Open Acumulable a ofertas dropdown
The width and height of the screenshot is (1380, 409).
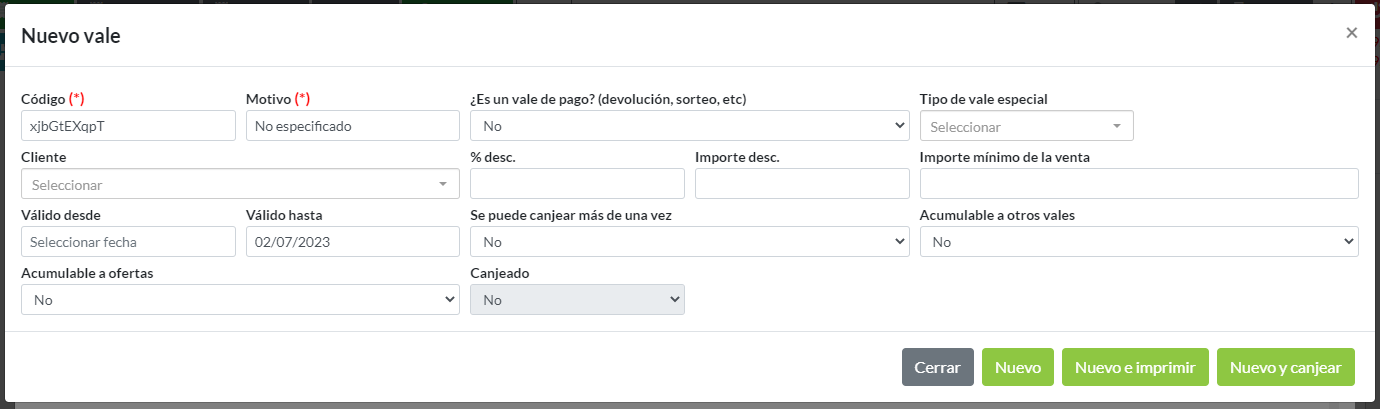240,300
